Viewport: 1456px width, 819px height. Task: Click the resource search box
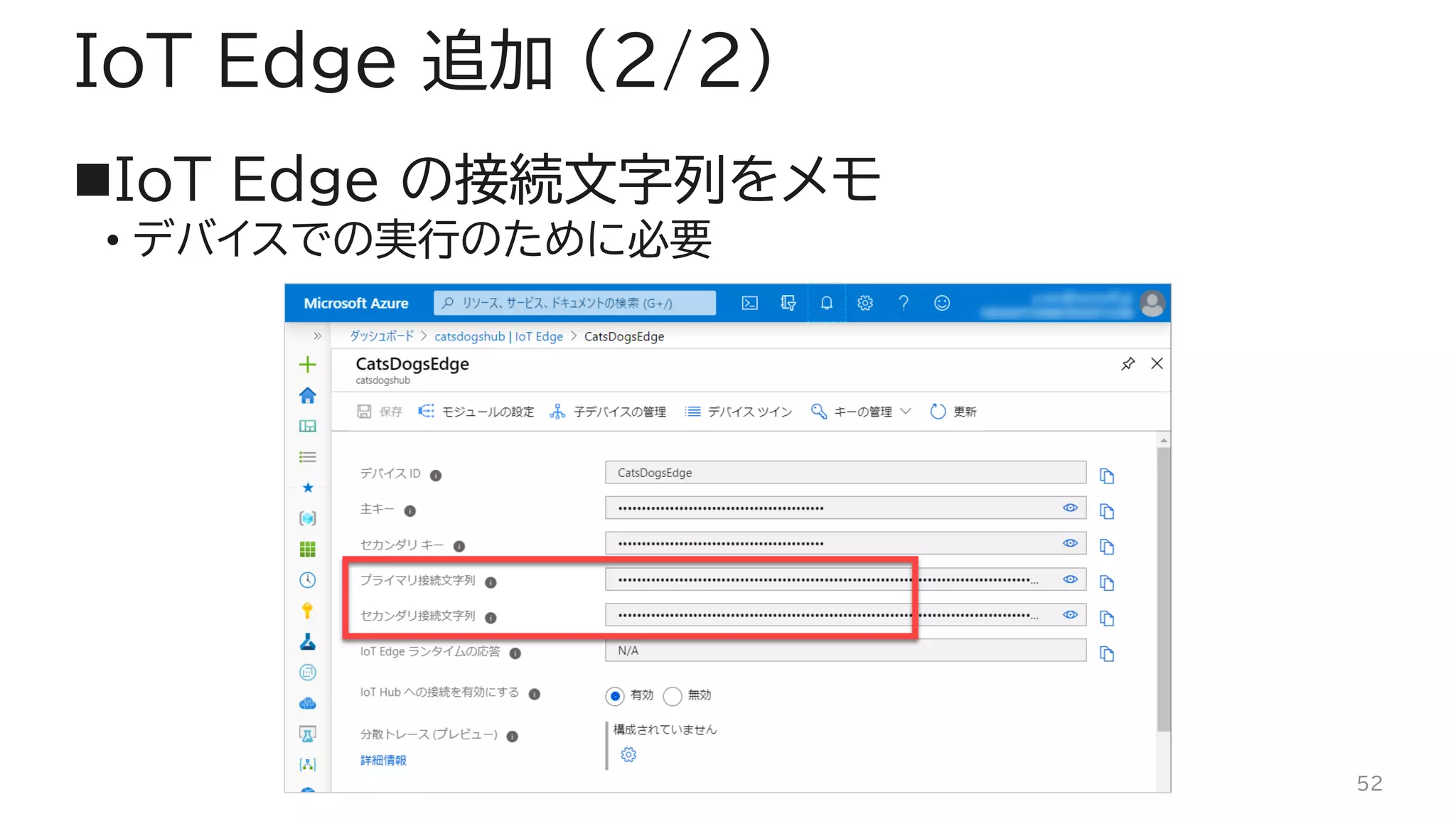[574, 304]
